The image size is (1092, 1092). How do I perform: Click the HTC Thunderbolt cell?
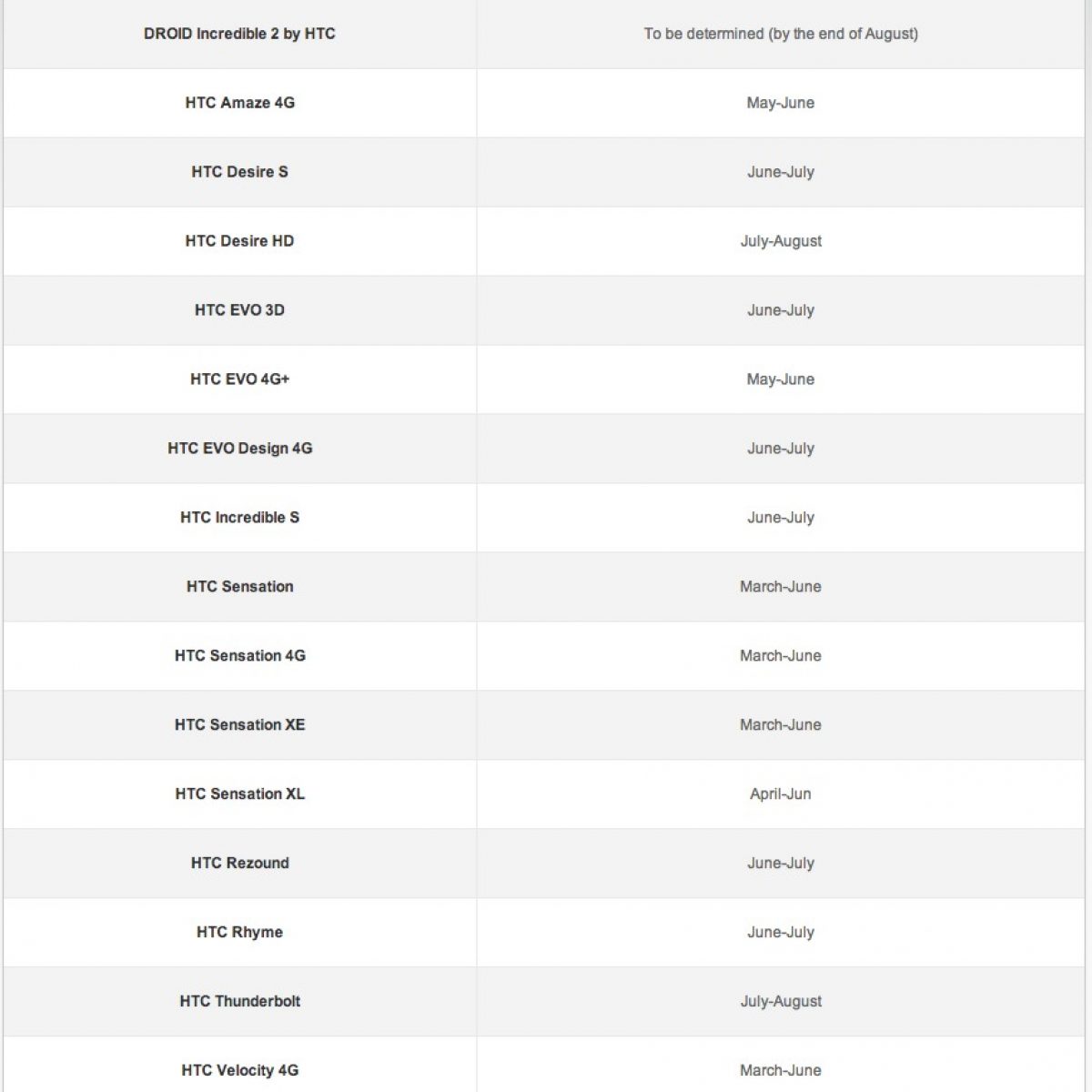[x=239, y=1002]
